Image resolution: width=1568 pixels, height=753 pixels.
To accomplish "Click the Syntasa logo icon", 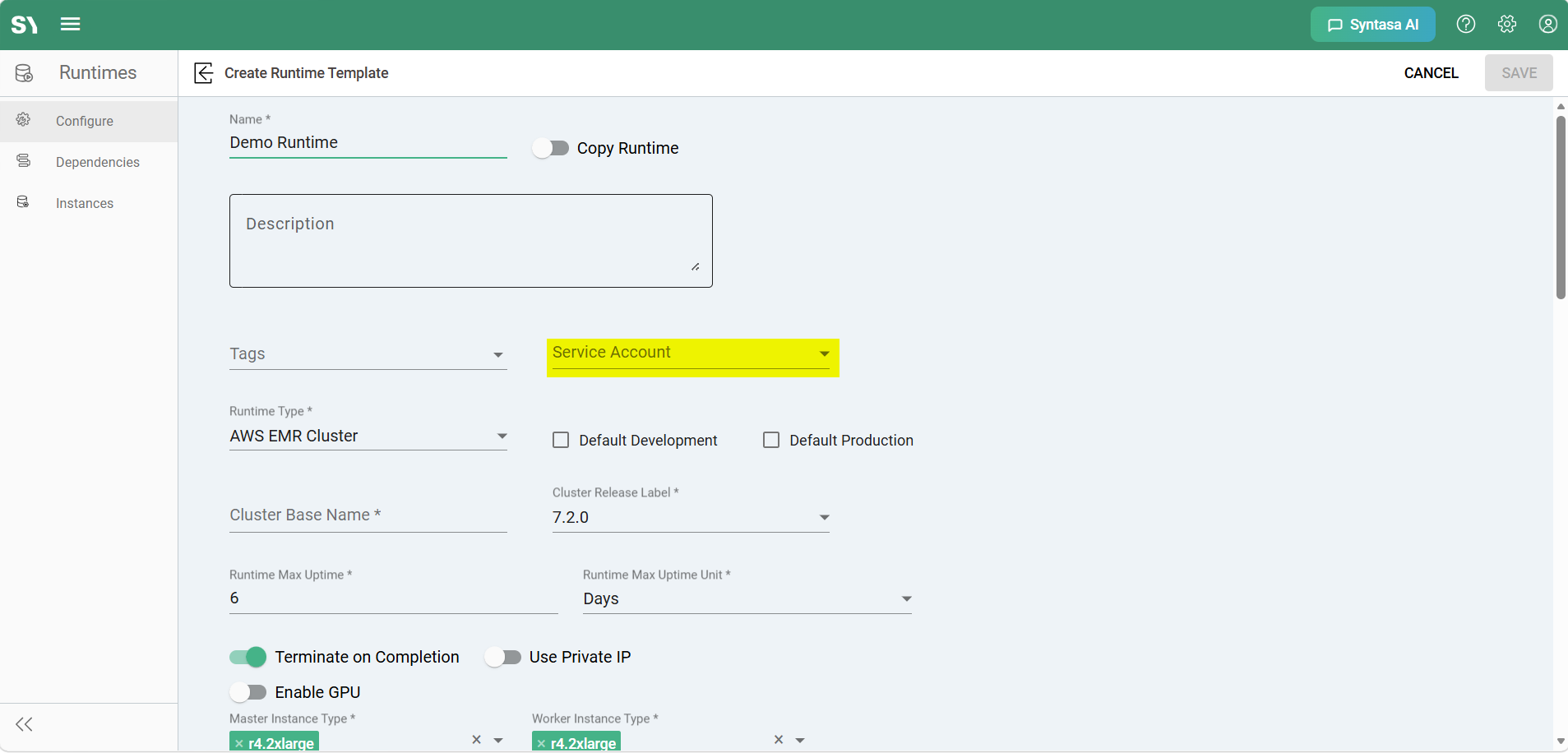I will point(25,25).
